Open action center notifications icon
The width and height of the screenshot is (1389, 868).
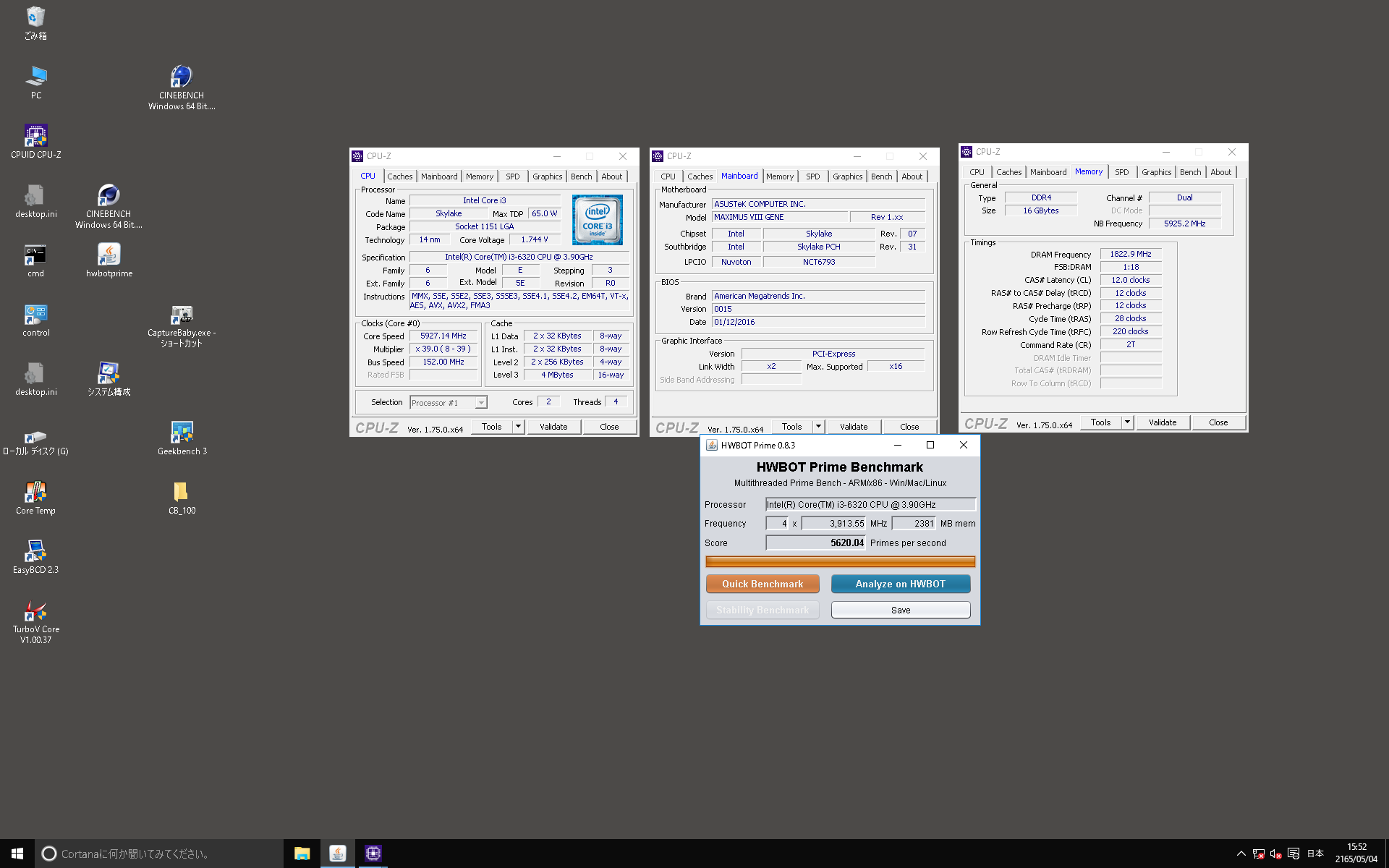1294,854
